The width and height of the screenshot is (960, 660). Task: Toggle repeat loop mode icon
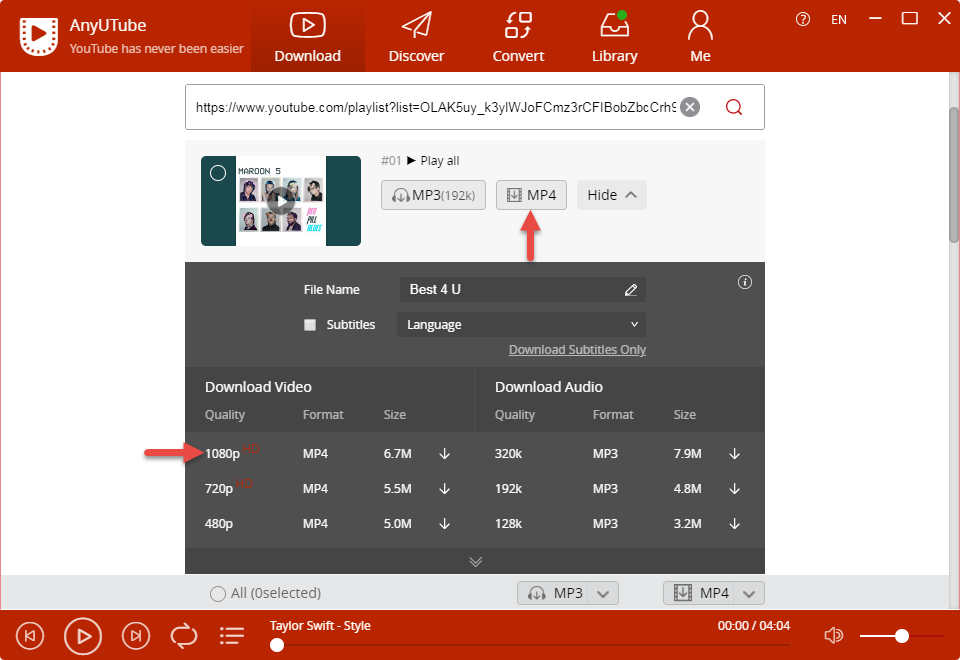point(184,636)
